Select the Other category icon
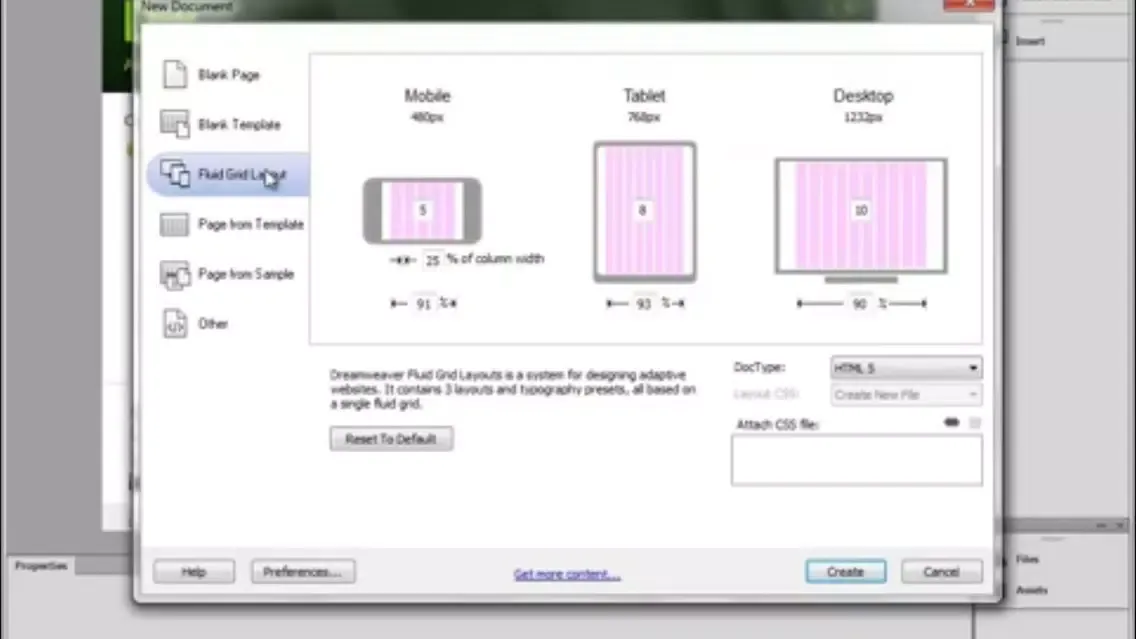Image resolution: width=1136 pixels, height=639 pixels. pos(175,324)
